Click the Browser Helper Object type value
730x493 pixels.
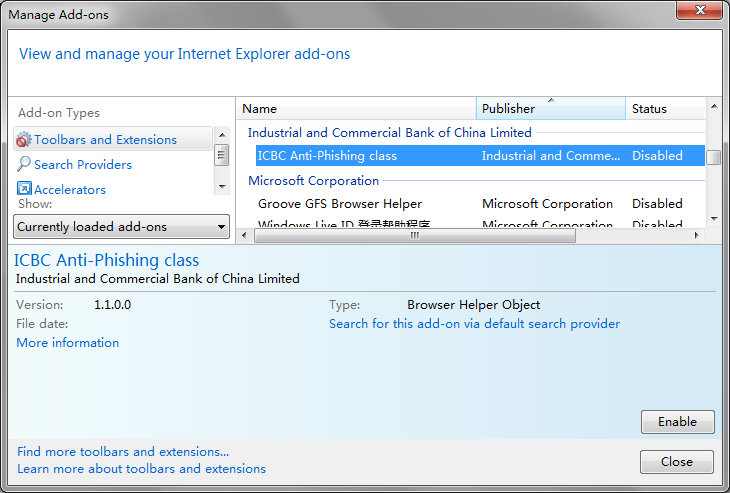[473, 305]
